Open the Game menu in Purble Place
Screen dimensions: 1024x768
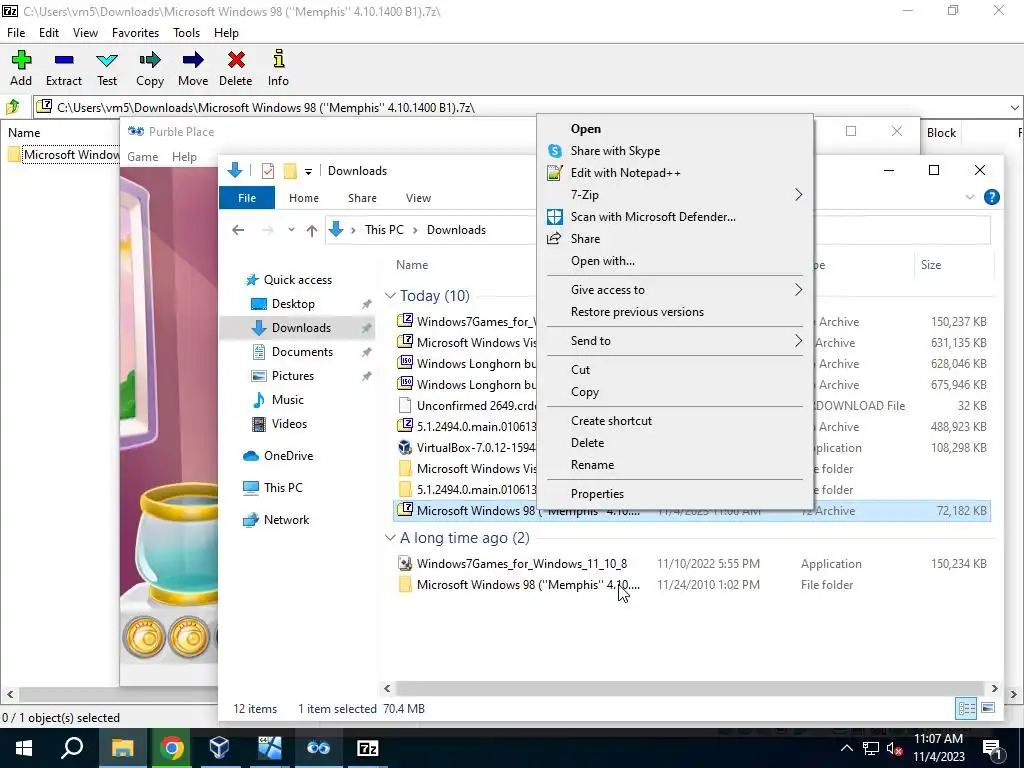[142, 157]
